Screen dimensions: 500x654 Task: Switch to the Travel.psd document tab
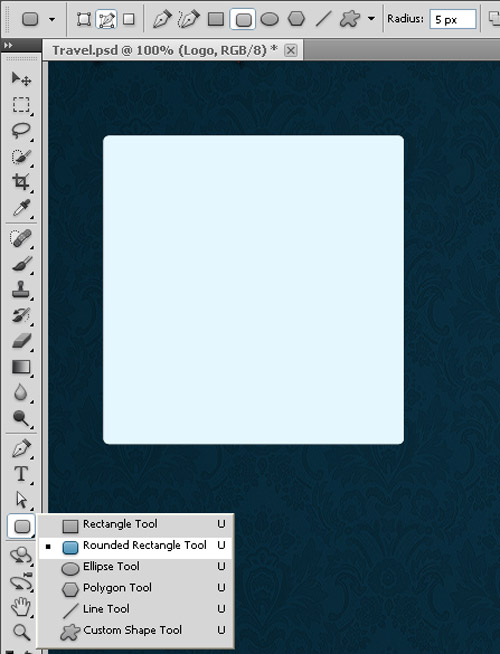coord(165,50)
